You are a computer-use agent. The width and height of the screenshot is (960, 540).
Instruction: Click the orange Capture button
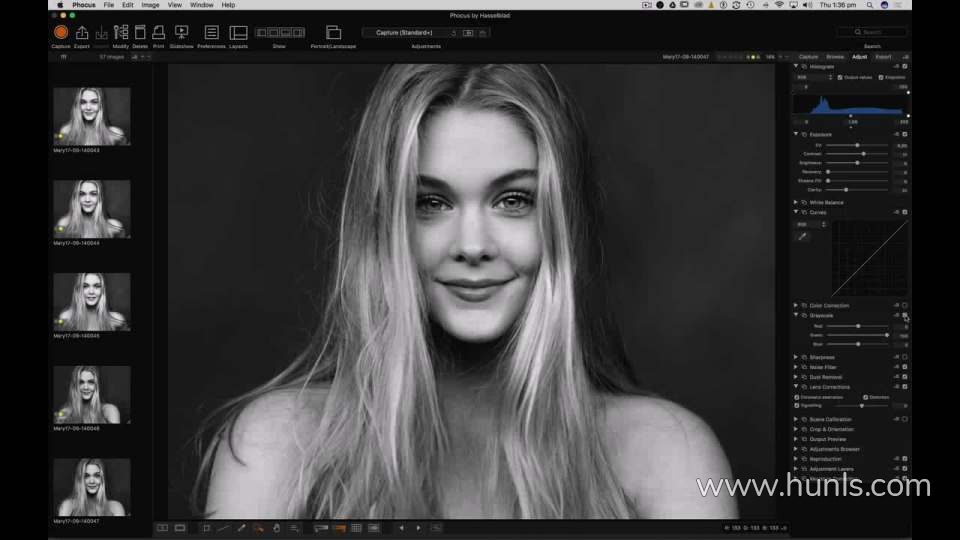click(x=61, y=32)
